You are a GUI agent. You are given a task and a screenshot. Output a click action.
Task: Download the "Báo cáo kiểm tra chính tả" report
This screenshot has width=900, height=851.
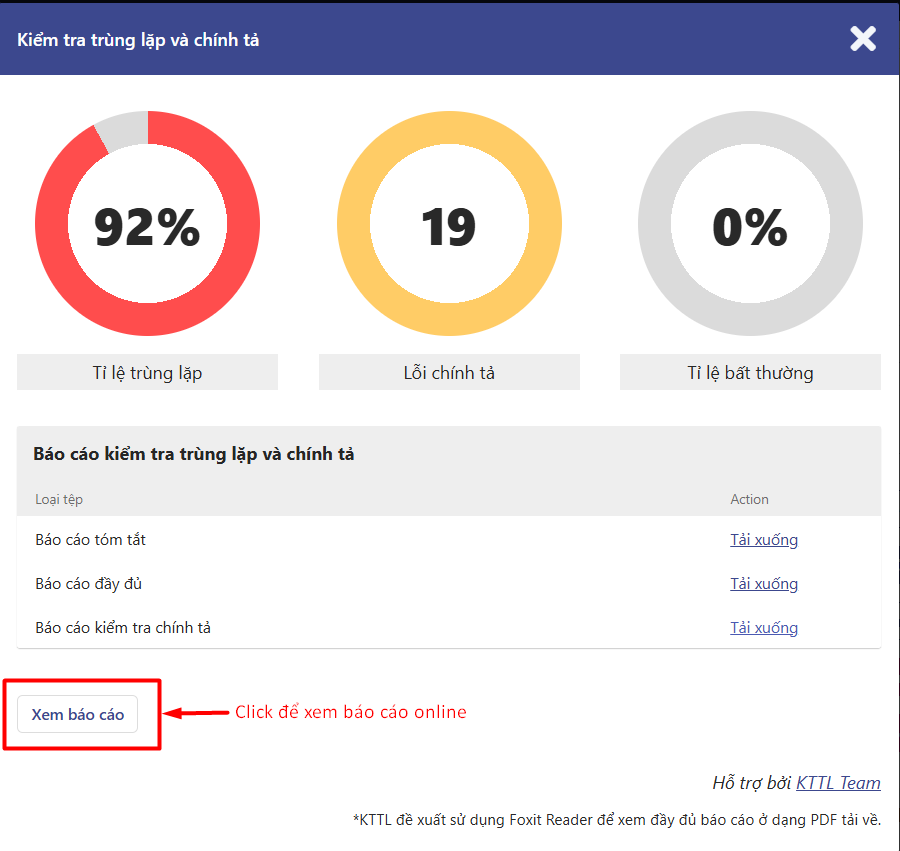764,628
